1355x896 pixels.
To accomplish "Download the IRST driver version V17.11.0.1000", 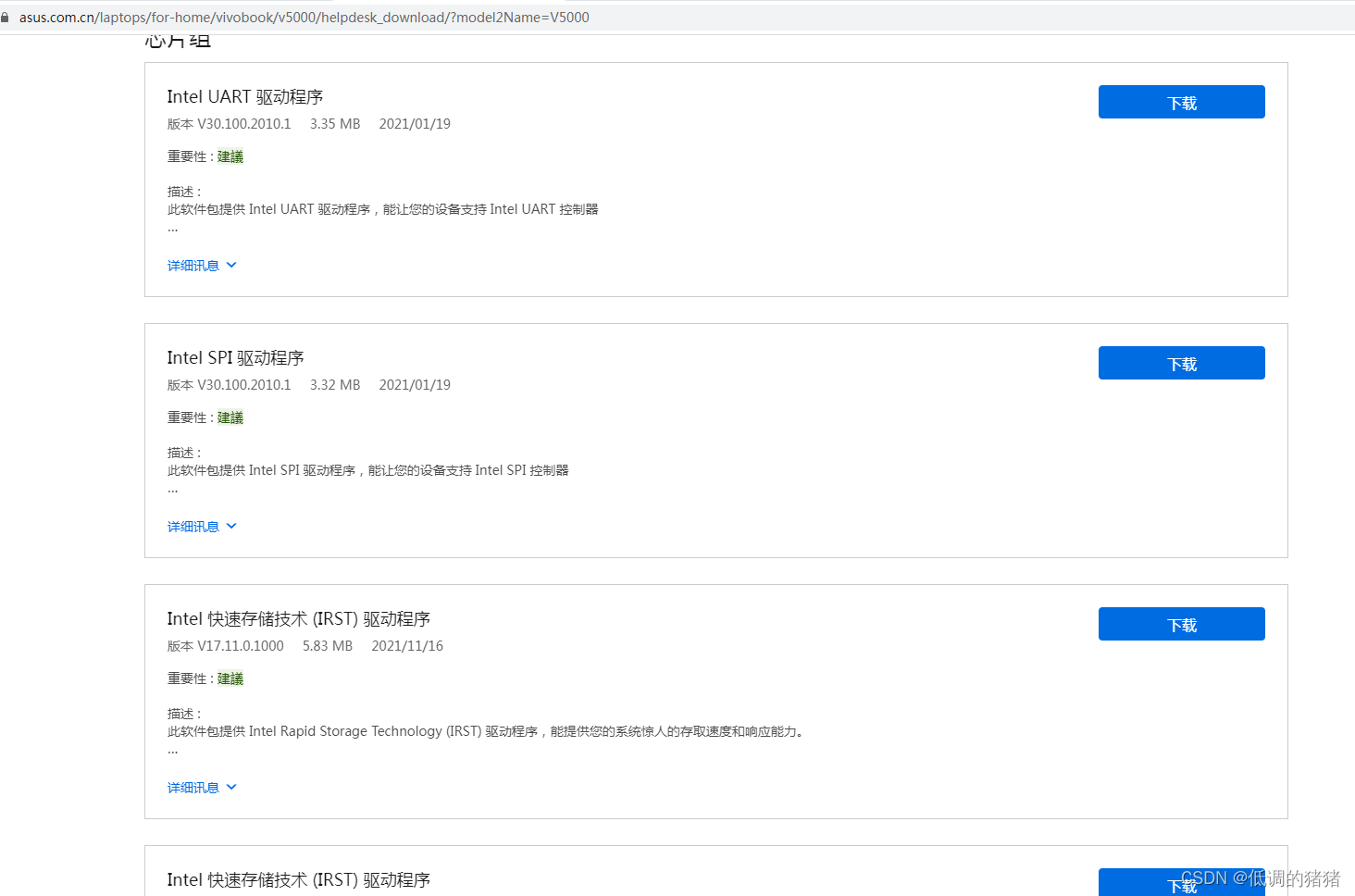I will pos(1181,624).
